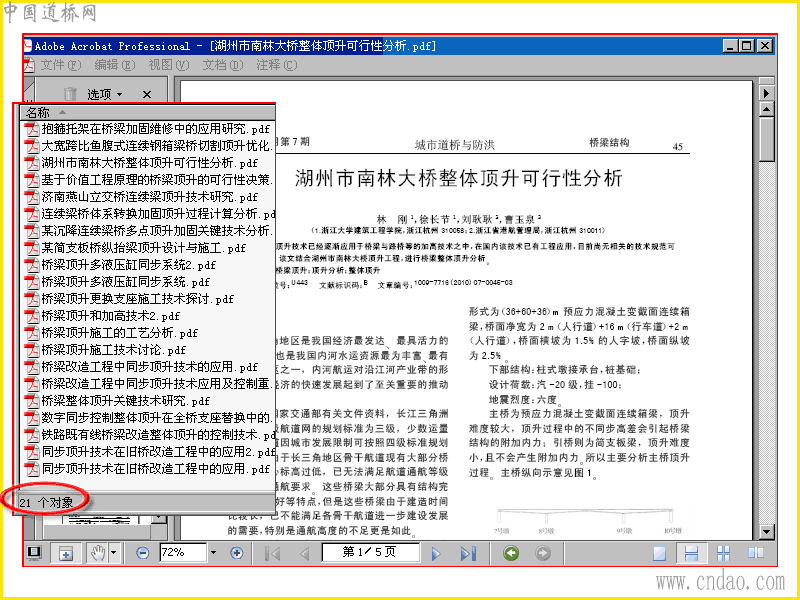Enable continuous page layout view
800x600 pixels.
(691, 554)
